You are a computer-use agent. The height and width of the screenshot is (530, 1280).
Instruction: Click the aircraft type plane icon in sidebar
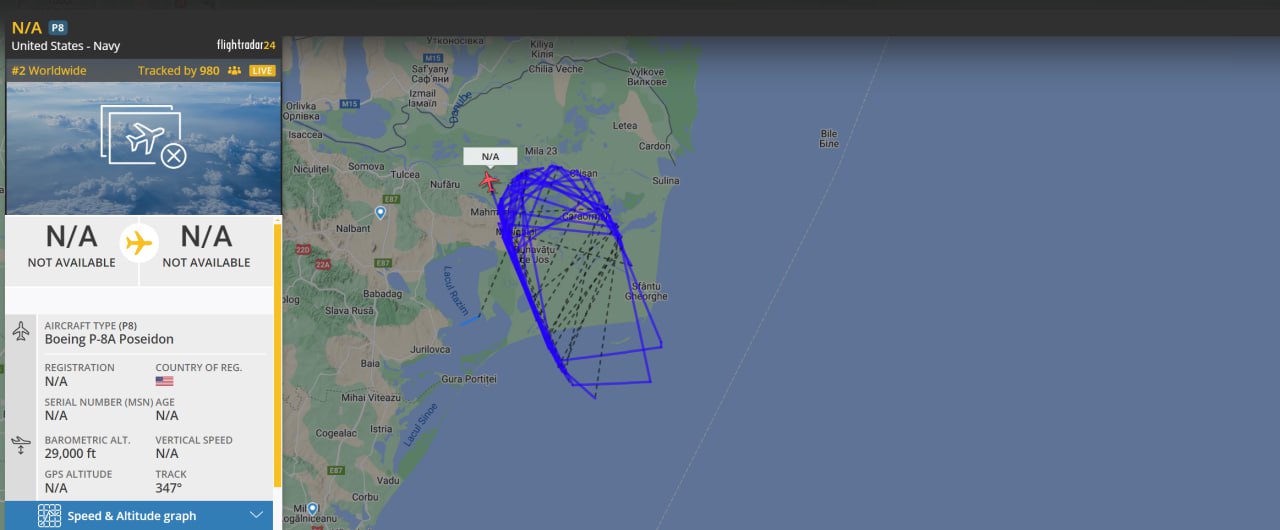(x=21, y=331)
